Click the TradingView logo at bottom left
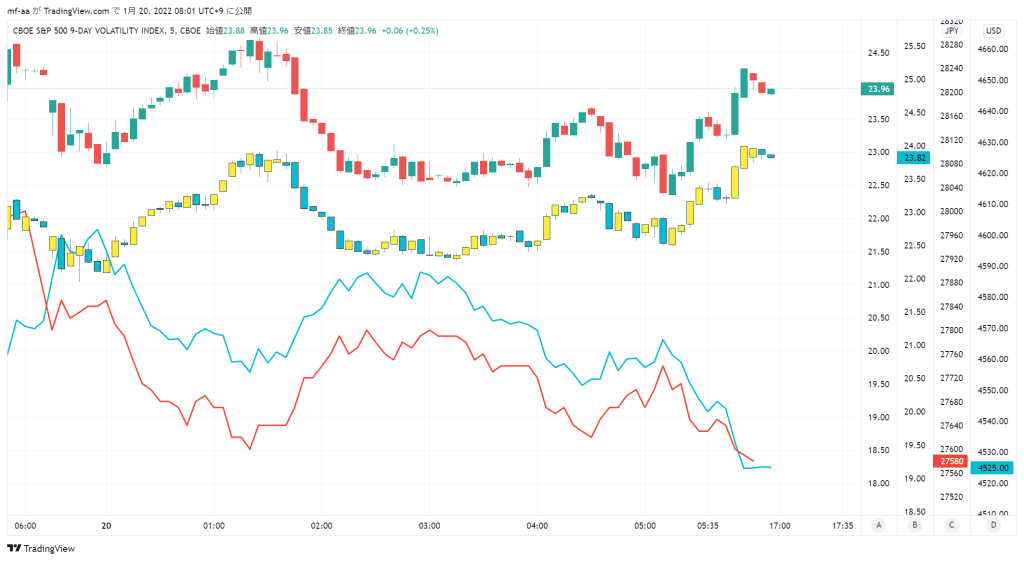 40,549
